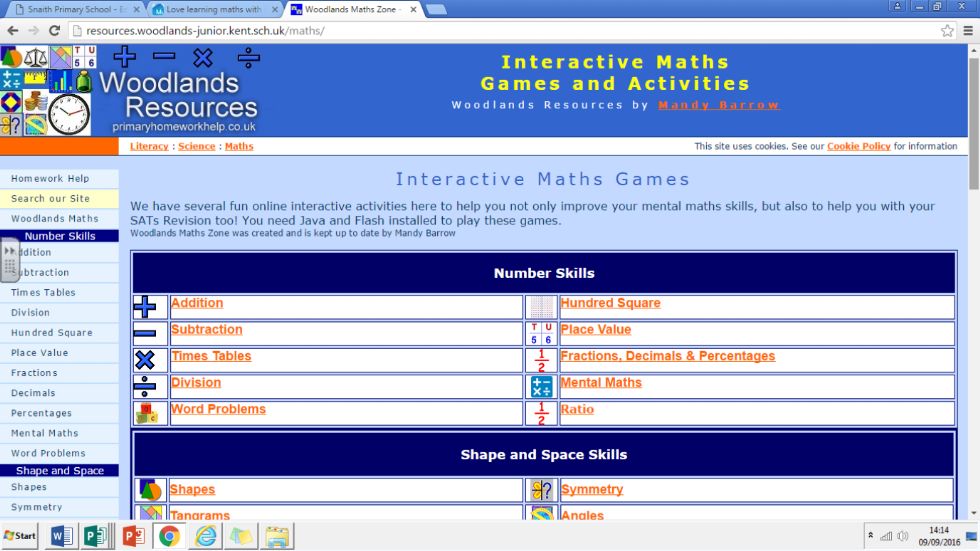Open the Mental Maths link in table
The height and width of the screenshot is (551, 980).
(601, 383)
